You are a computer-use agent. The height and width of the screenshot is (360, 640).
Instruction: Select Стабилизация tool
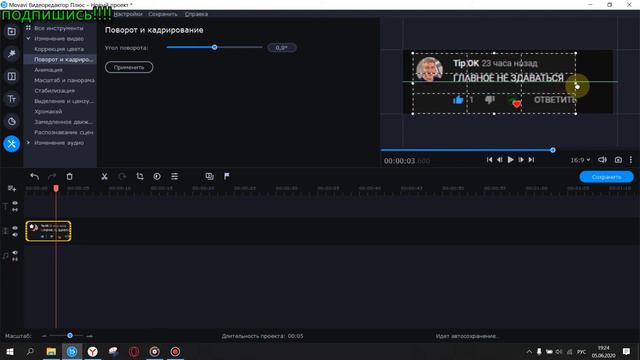(x=54, y=91)
